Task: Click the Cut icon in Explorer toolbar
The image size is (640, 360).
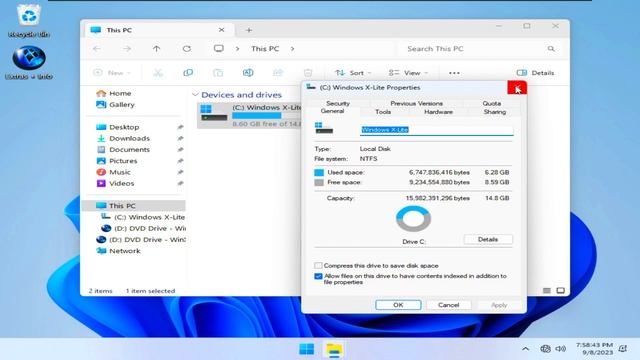Action: point(158,73)
